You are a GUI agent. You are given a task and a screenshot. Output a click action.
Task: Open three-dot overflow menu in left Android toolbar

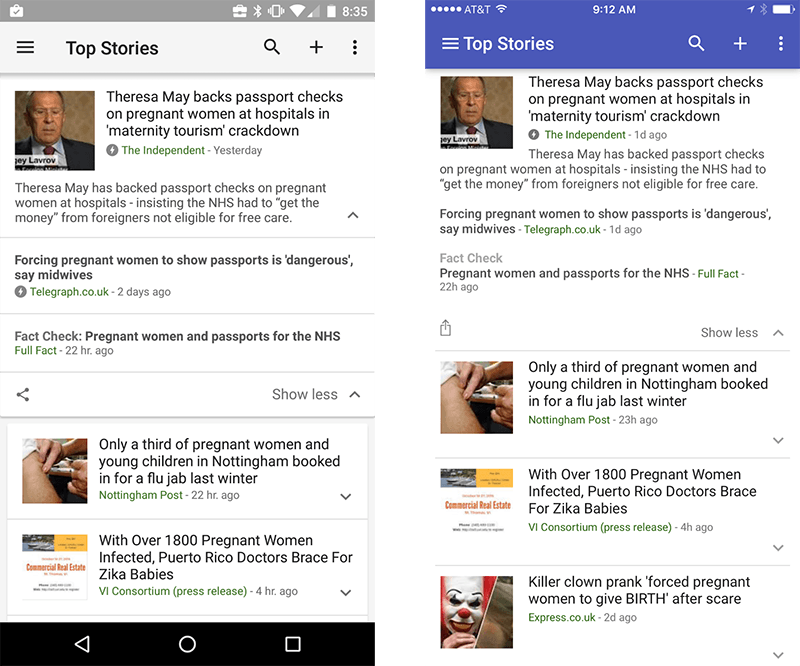click(x=354, y=47)
